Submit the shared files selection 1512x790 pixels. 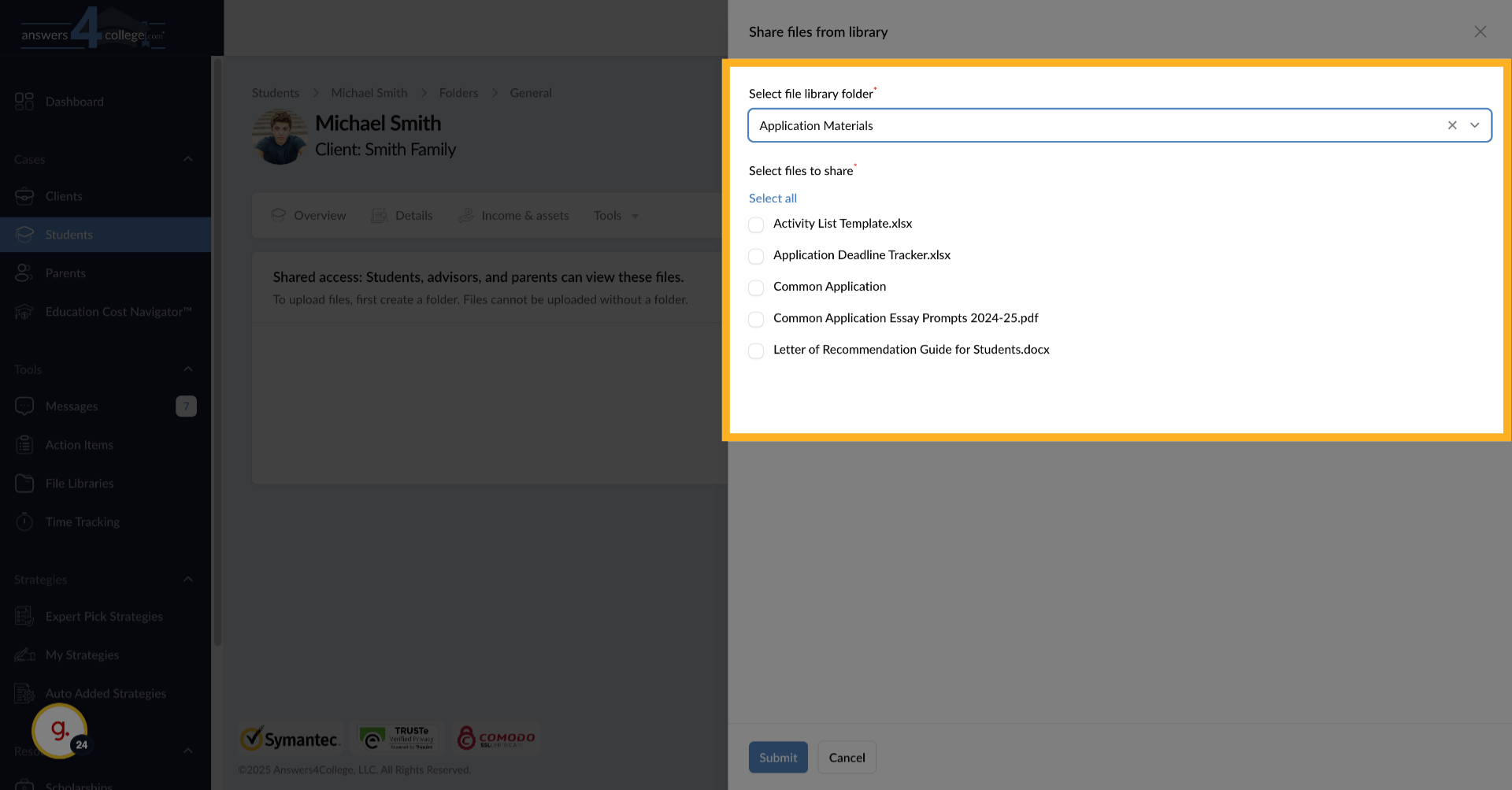778,757
